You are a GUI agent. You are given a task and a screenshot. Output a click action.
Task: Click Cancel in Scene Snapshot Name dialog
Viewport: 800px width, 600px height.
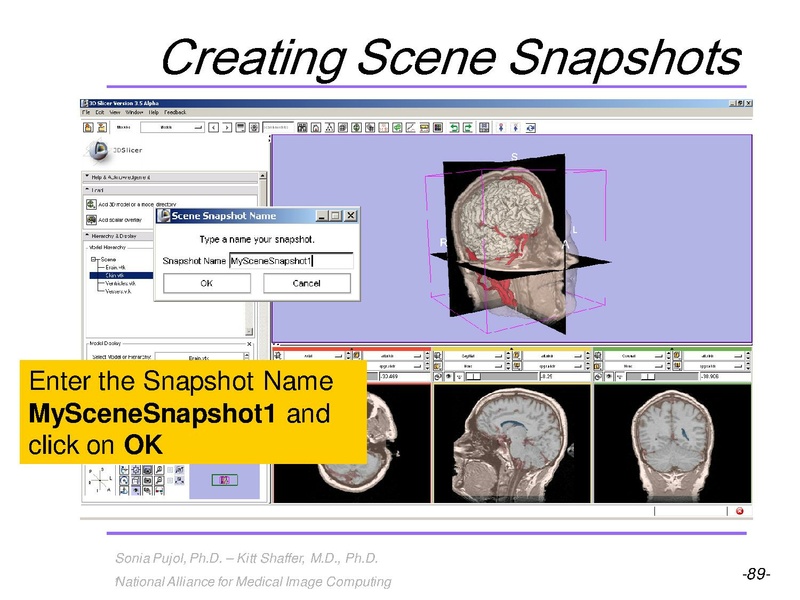[x=307, y=283]
